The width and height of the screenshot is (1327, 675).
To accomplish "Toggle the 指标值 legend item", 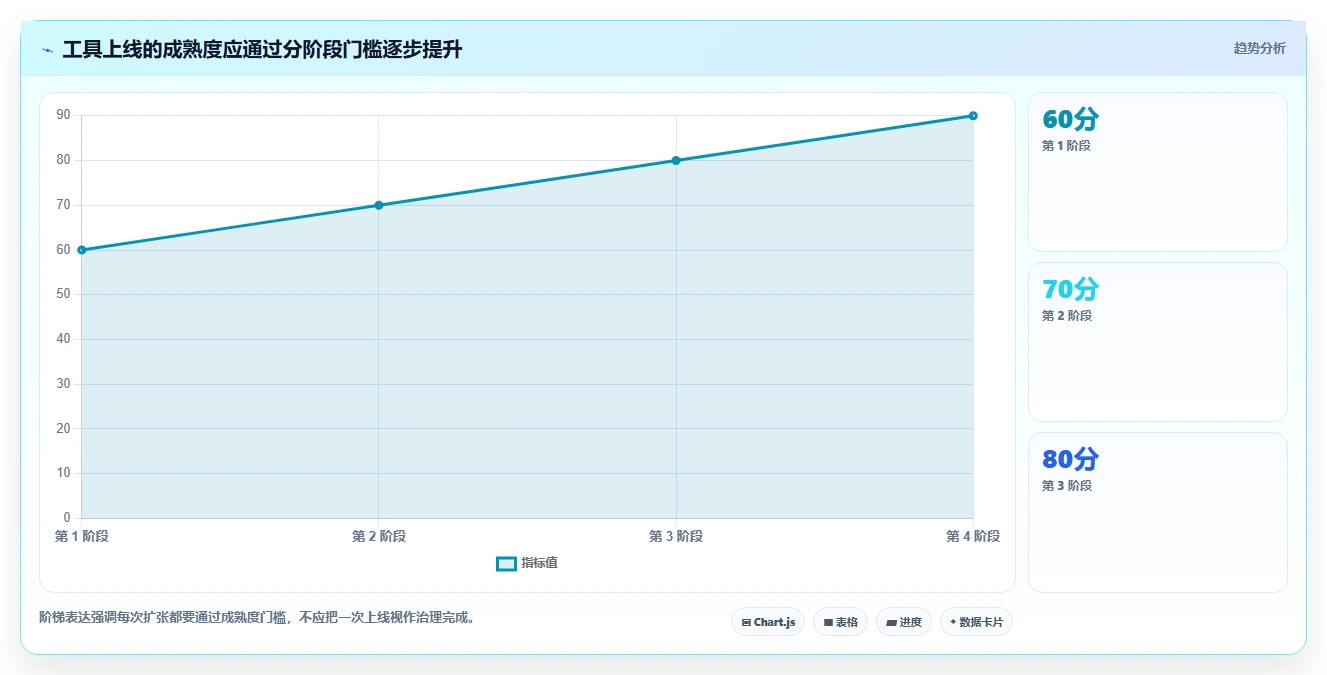I will pos(527,563).
